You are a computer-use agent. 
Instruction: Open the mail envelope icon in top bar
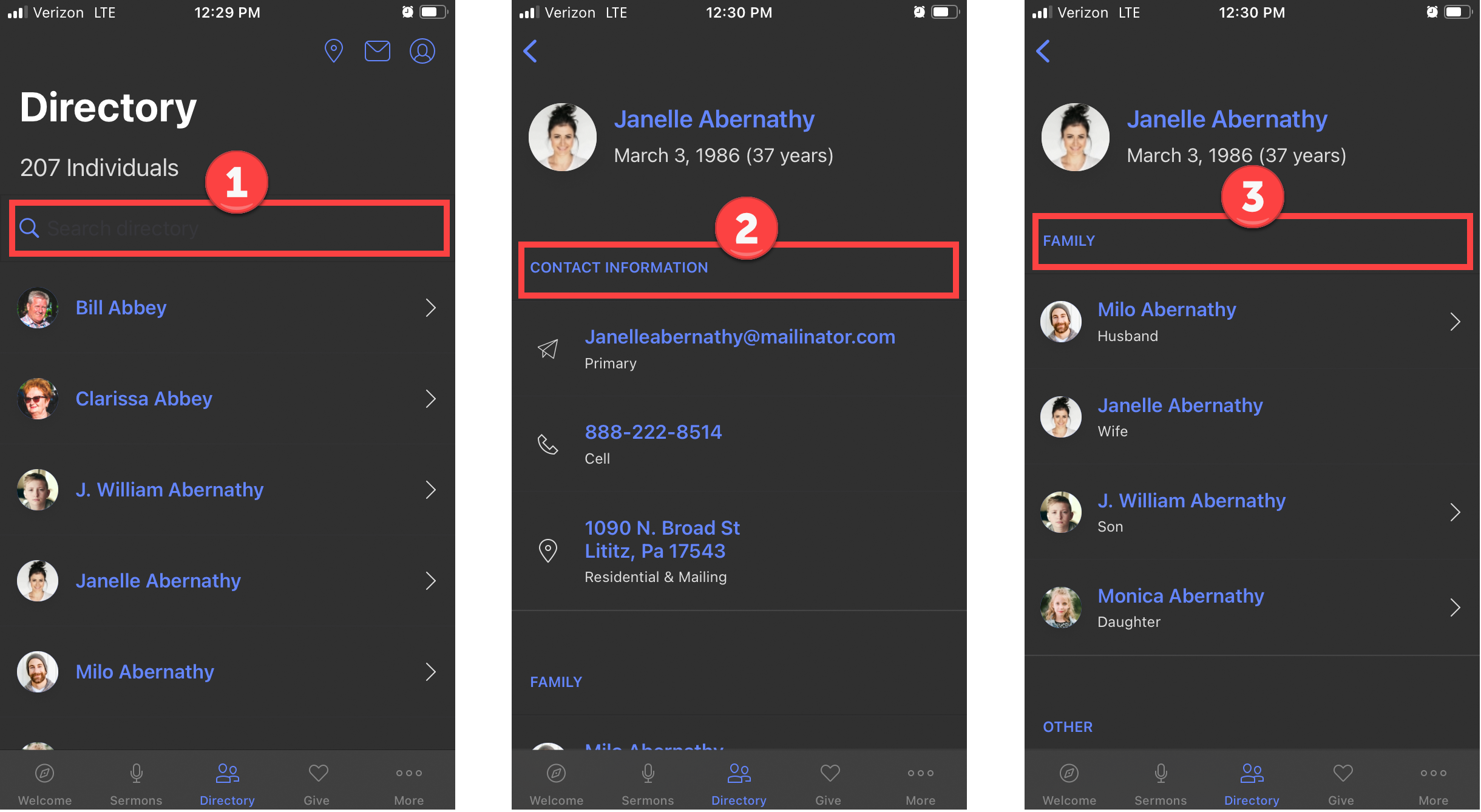[x=377, y=51]
